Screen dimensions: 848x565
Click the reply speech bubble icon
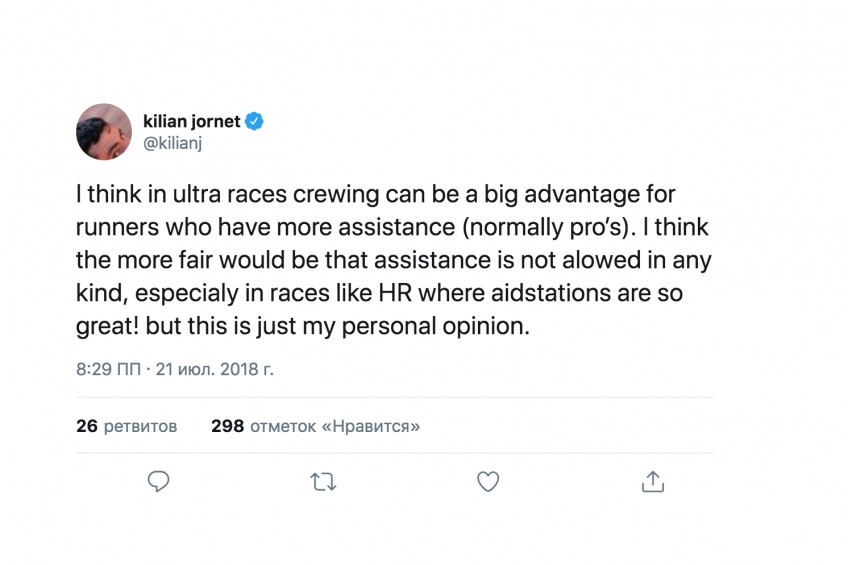click(x=158, y=481)
